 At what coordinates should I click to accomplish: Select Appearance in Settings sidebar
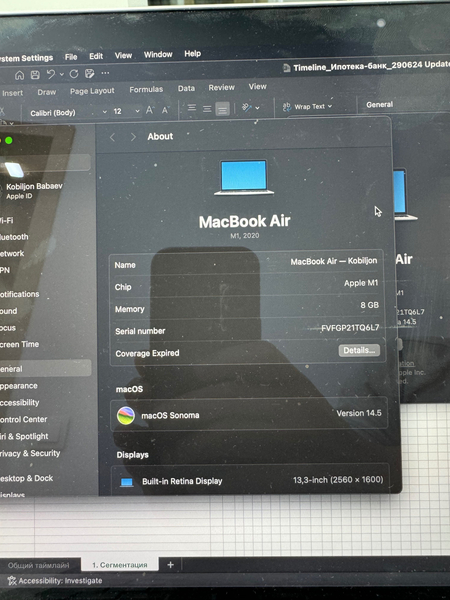tap(19, 386)
